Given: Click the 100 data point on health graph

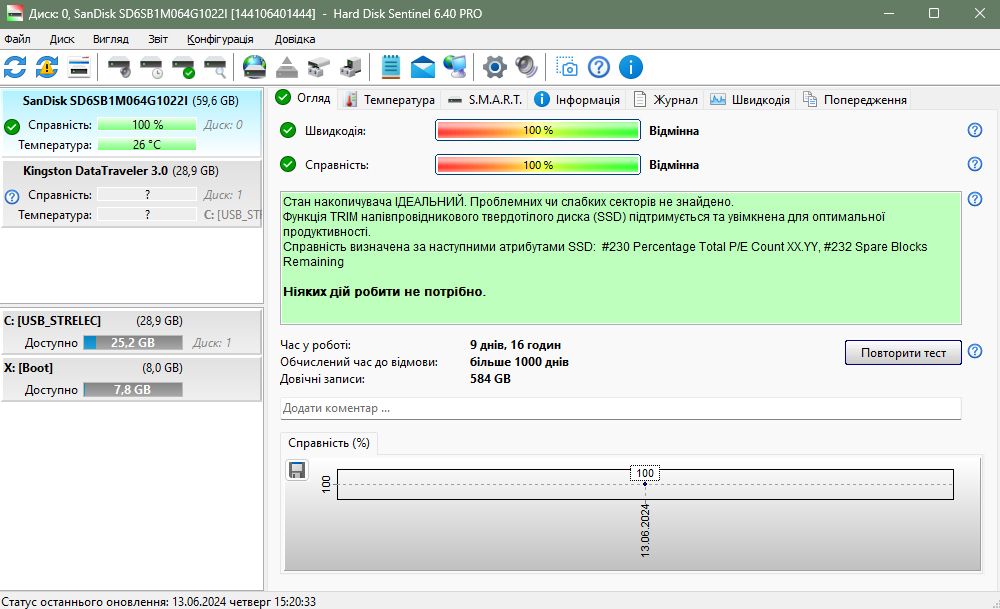Looking at the screenshot, I should [645, 483].
